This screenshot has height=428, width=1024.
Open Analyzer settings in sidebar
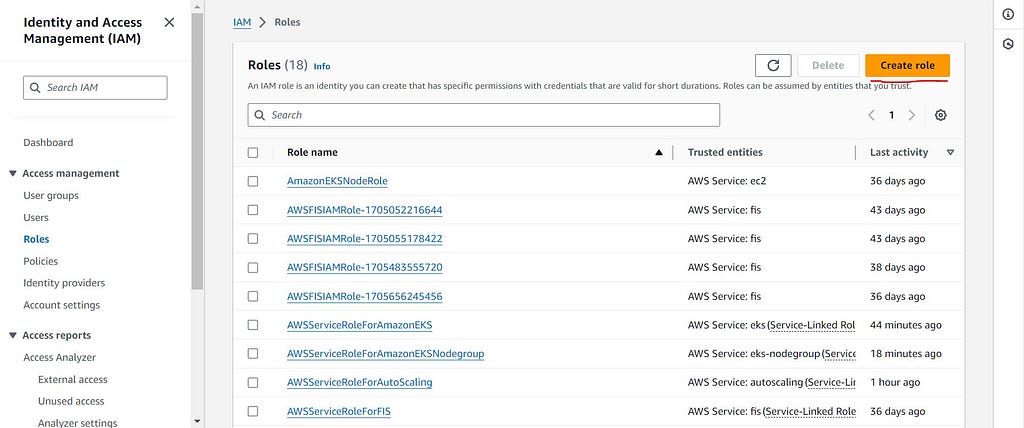pos(78,423)
